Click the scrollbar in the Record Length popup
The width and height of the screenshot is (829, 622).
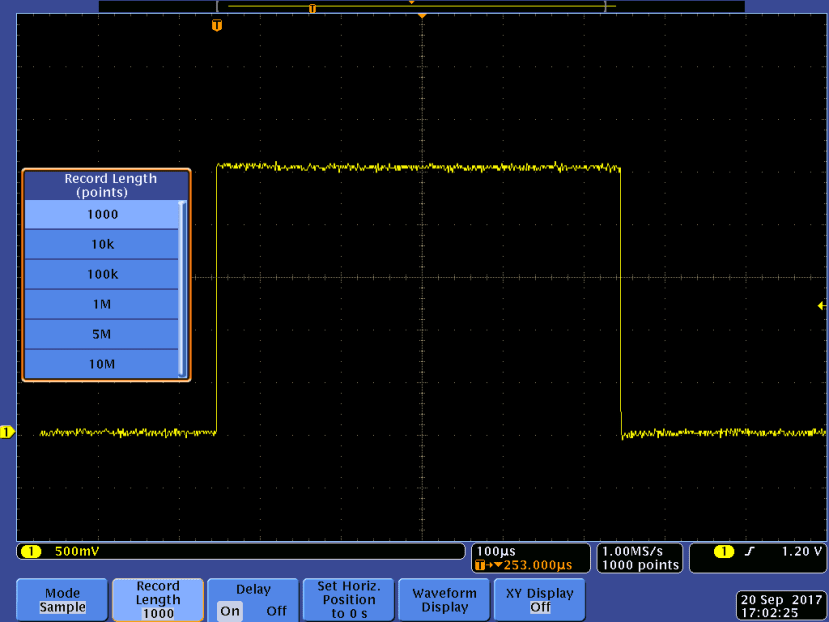point(182,290)
